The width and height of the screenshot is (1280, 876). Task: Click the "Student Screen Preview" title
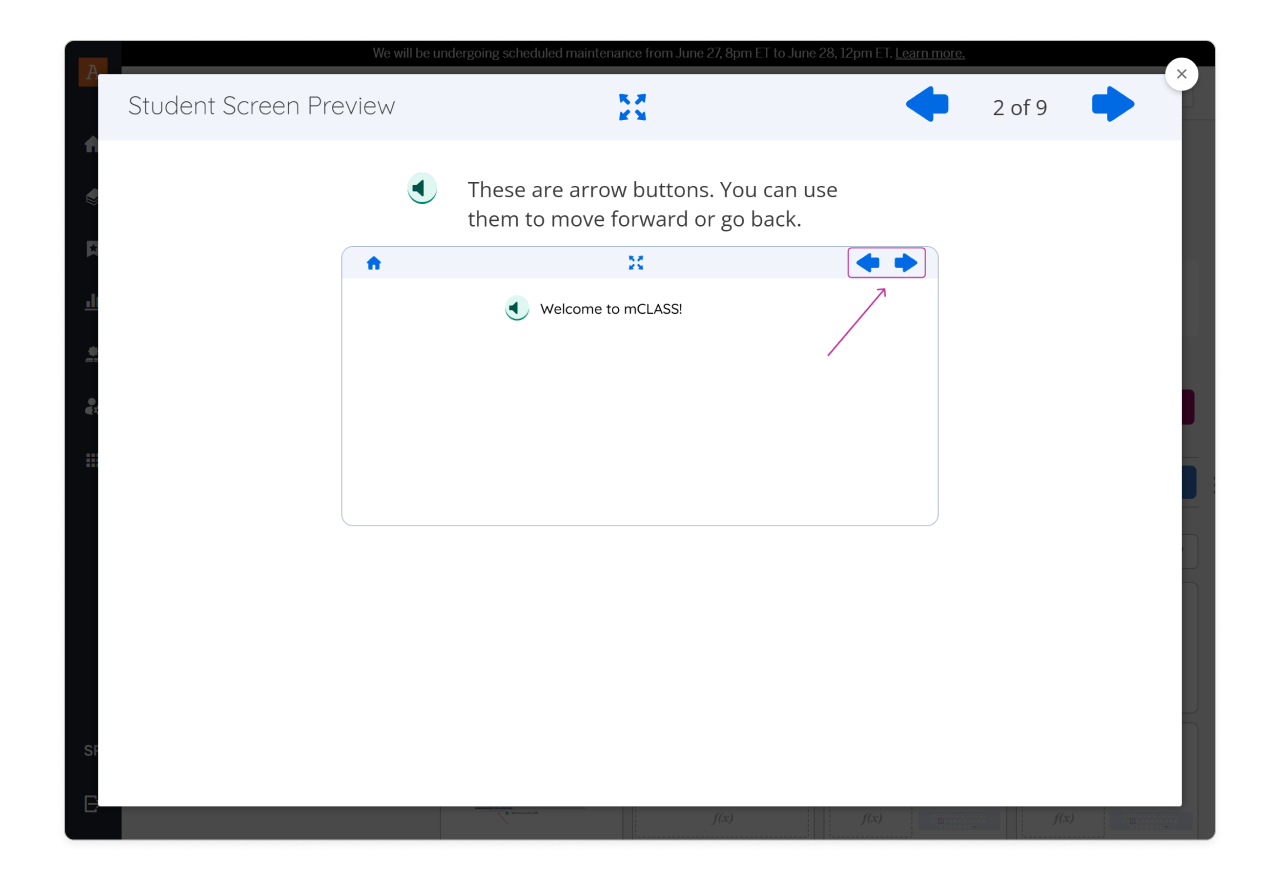261,106
